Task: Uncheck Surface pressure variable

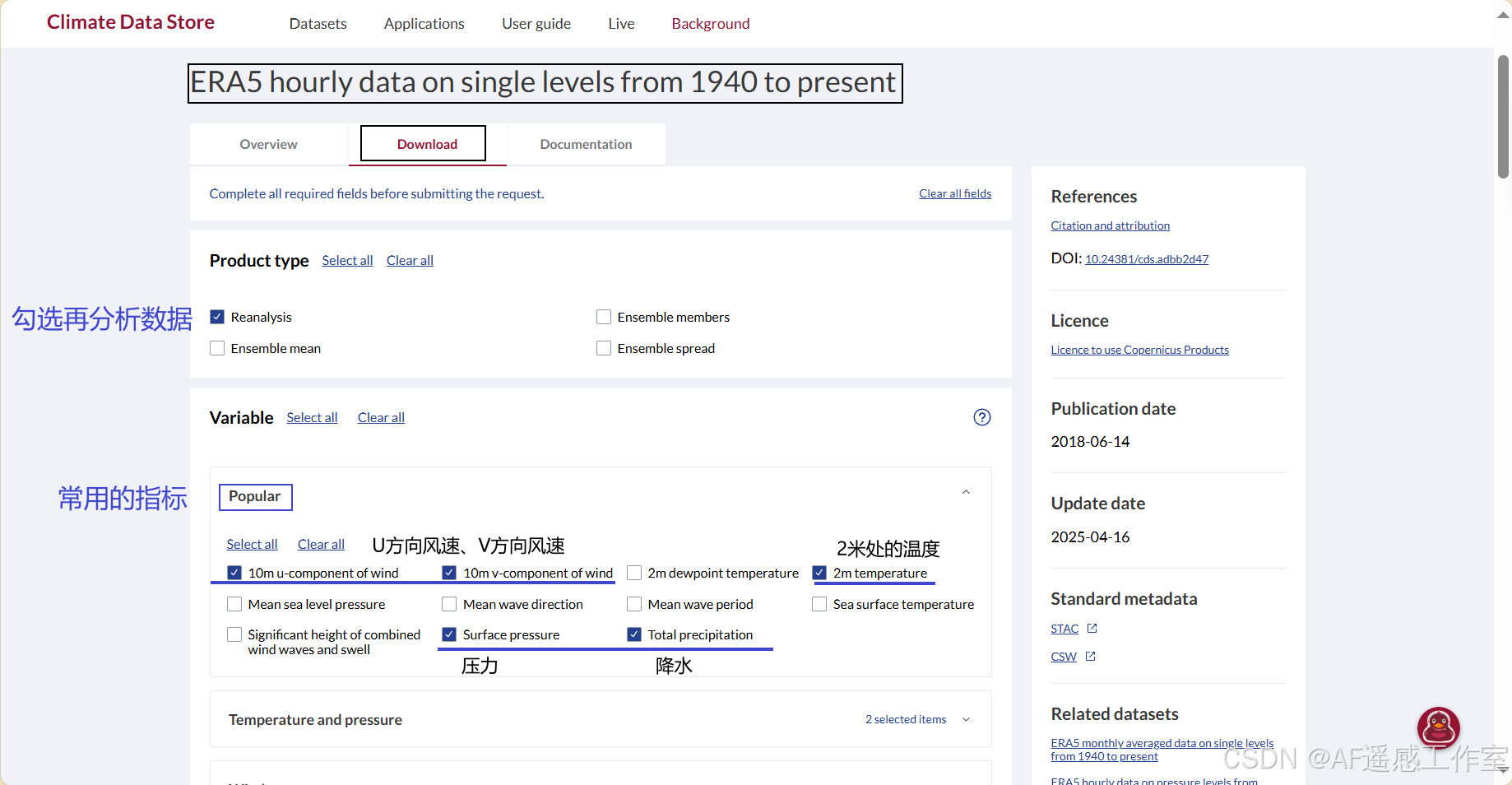Action: coord(449,634)
